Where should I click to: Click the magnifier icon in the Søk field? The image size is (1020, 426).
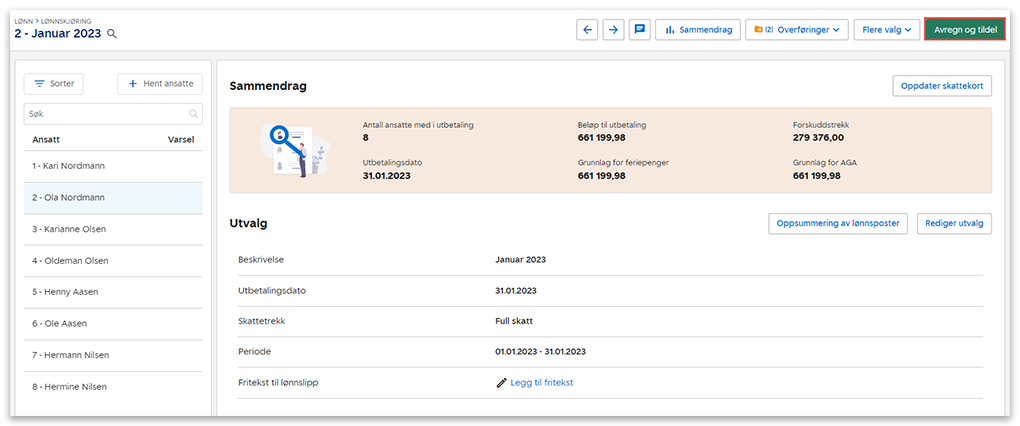pos(193,114)
